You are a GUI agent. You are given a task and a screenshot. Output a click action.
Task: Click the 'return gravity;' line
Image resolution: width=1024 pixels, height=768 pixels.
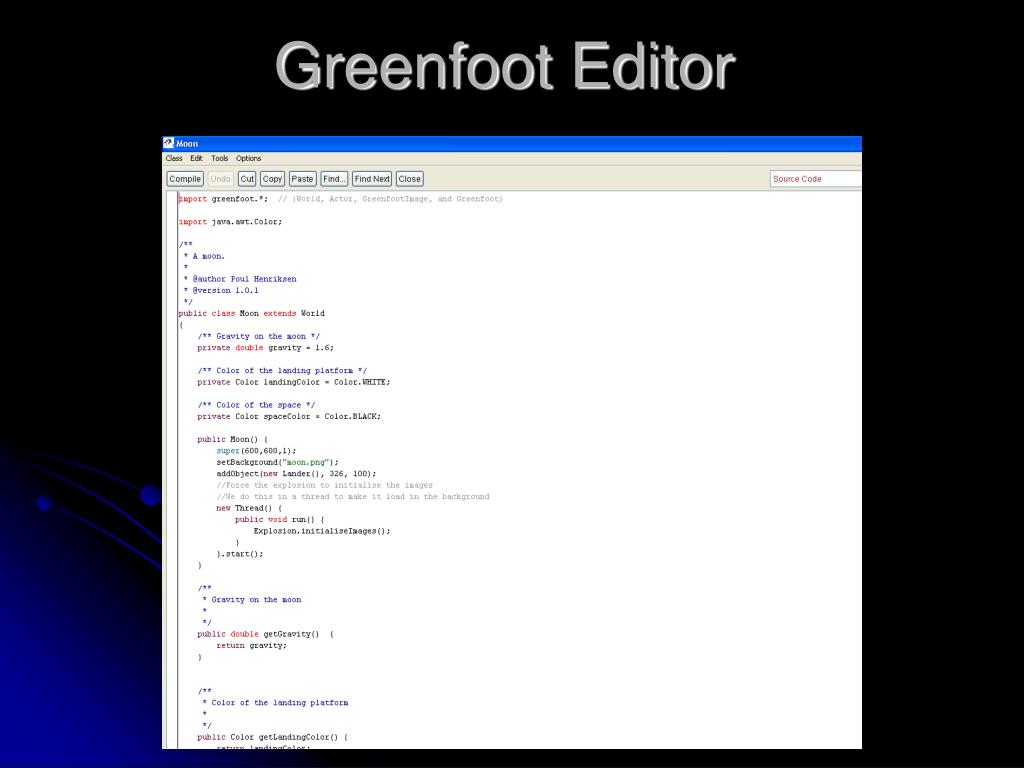251,645
